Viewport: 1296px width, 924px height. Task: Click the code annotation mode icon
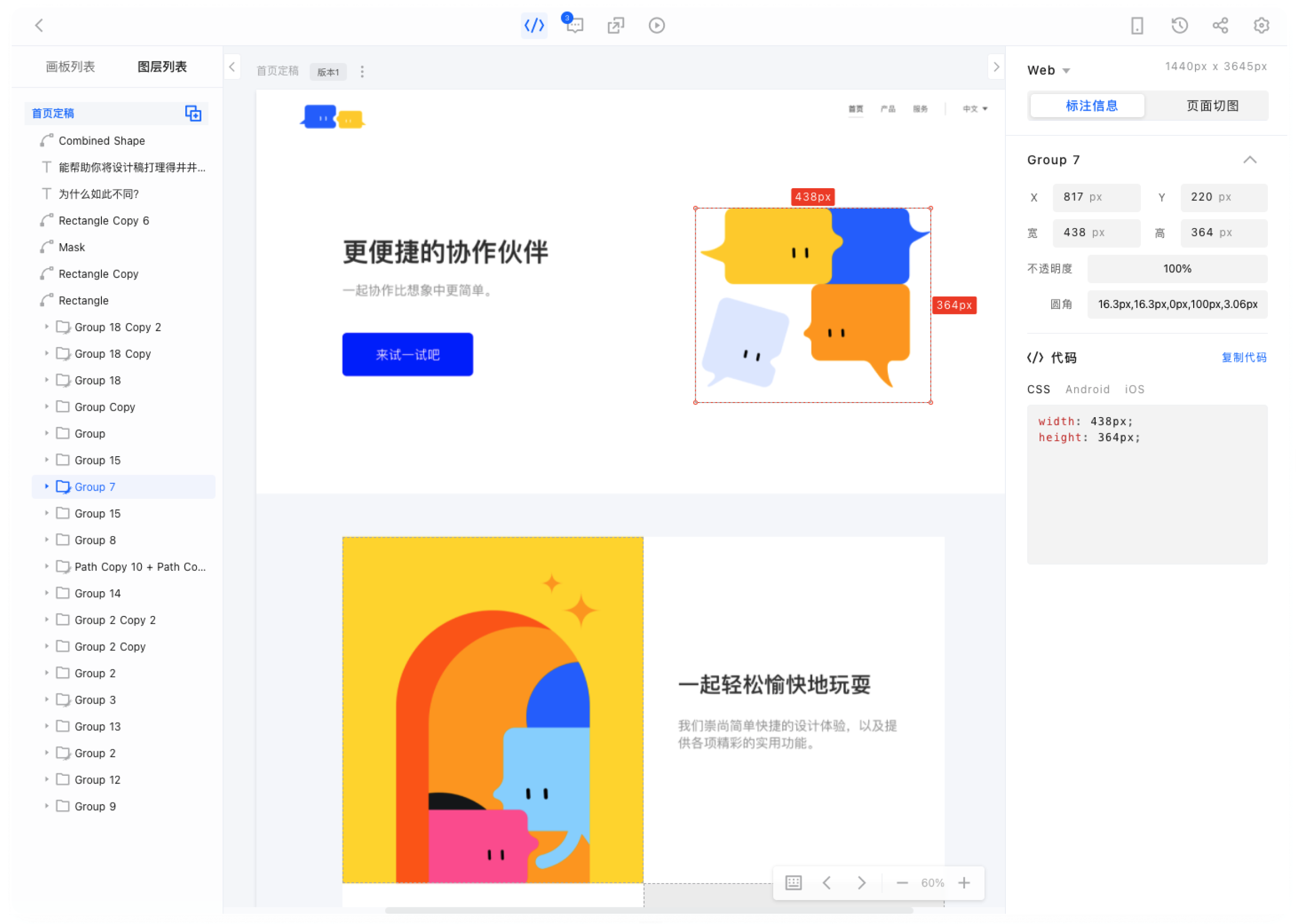534,26
